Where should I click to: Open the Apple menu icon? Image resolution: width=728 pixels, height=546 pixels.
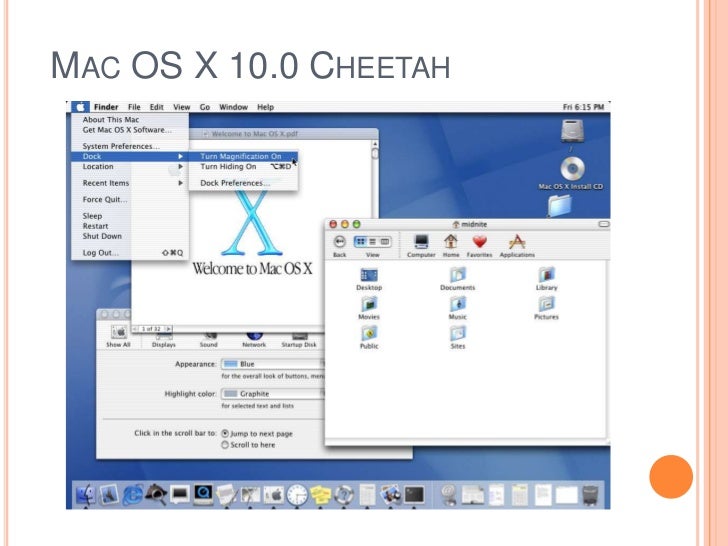(80, 107)
